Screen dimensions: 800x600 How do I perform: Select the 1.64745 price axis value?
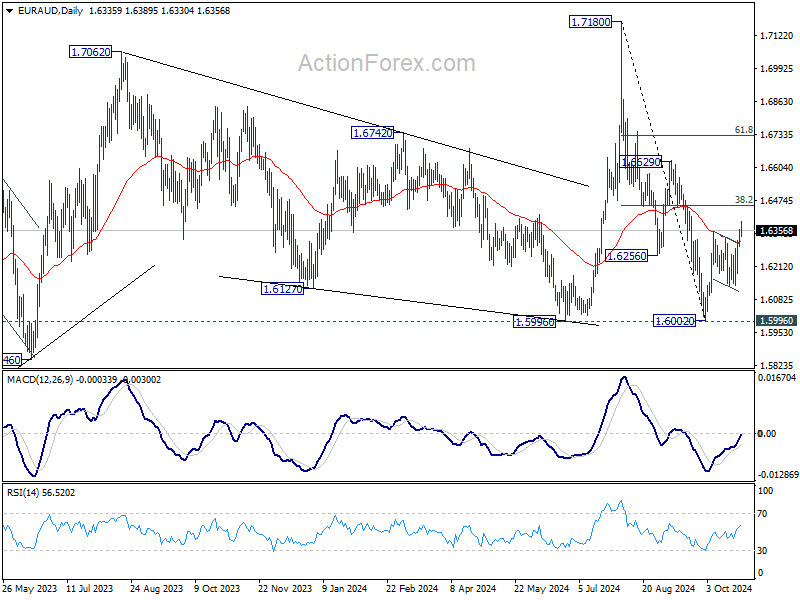pyautogui.click(x=777, y=201)
